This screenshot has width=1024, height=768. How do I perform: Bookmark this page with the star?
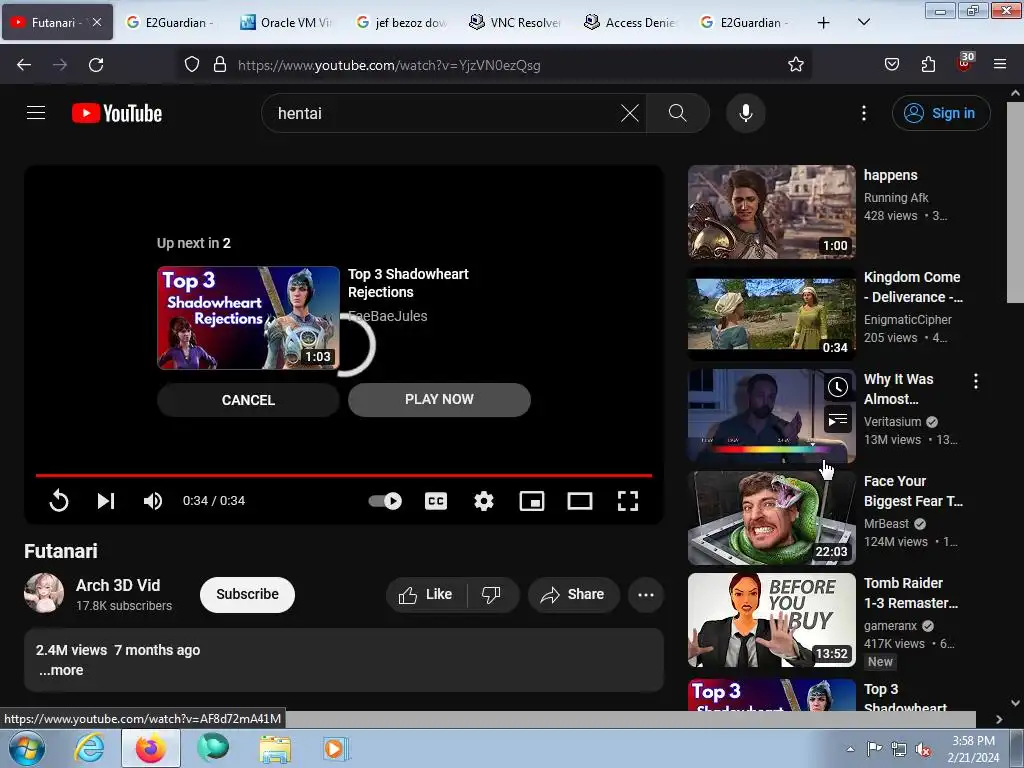pos(795,65)
